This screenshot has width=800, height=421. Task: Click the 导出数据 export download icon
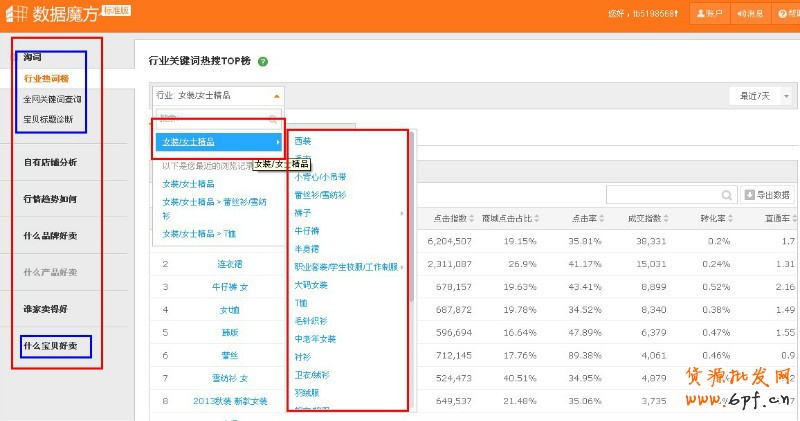pyautogui.click(x=751, y=195)
